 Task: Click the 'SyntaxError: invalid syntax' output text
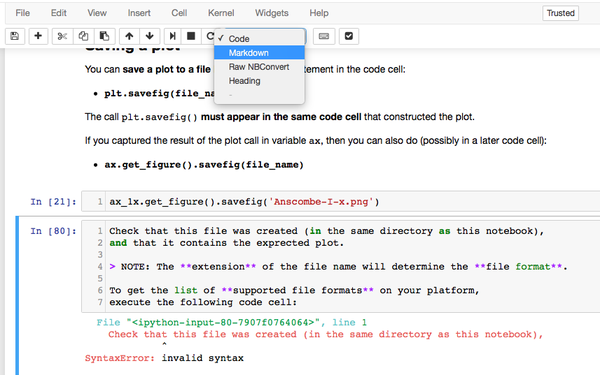point(164,358)
